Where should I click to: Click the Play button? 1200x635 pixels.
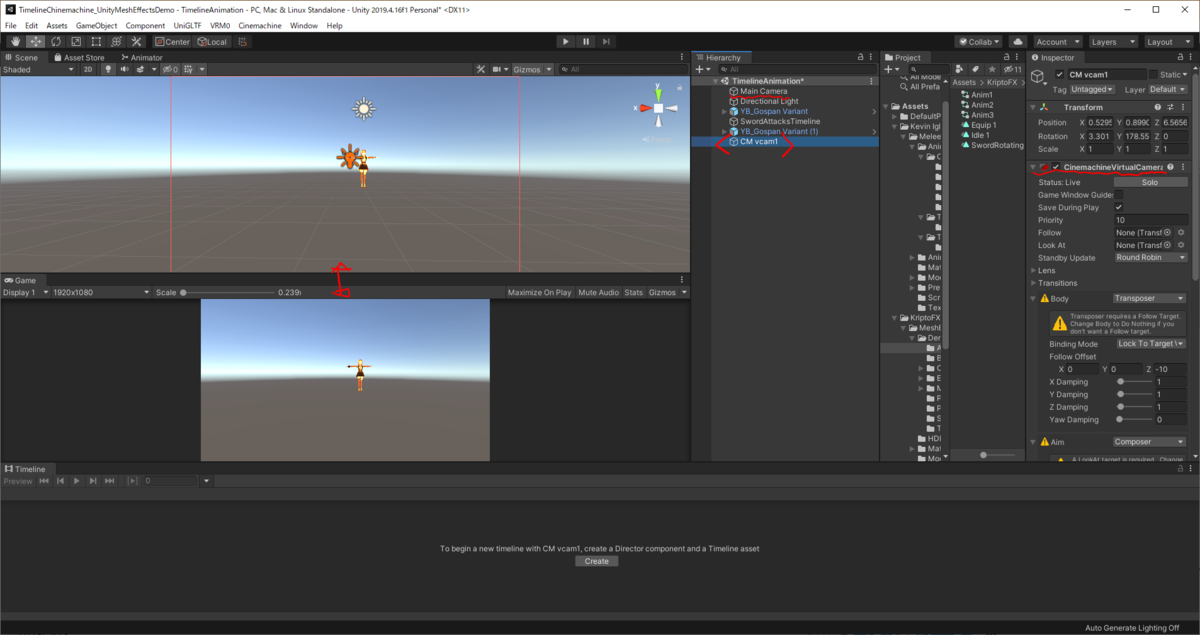(566, 41)
